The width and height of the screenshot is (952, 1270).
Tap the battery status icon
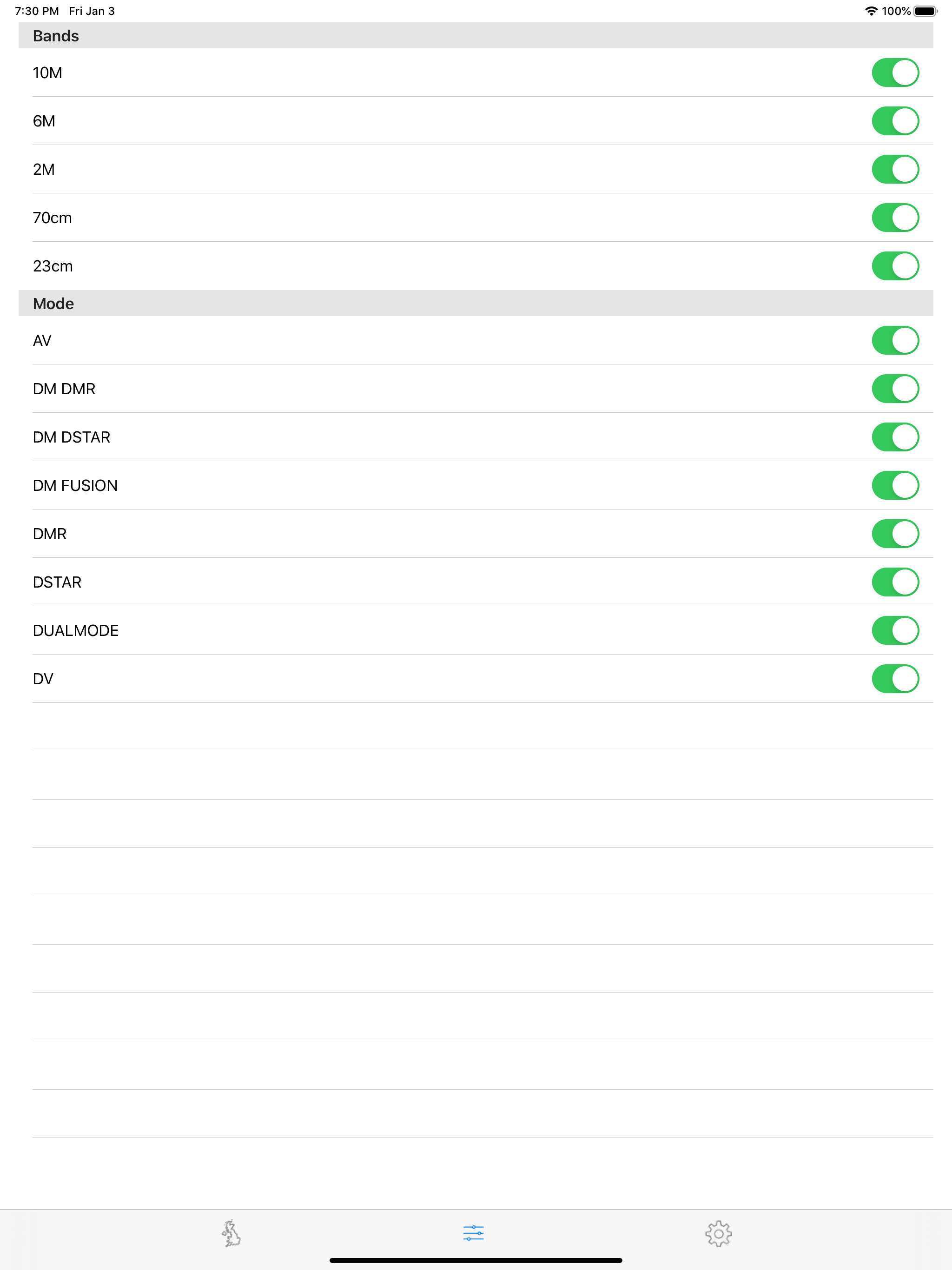pos(925,11)
